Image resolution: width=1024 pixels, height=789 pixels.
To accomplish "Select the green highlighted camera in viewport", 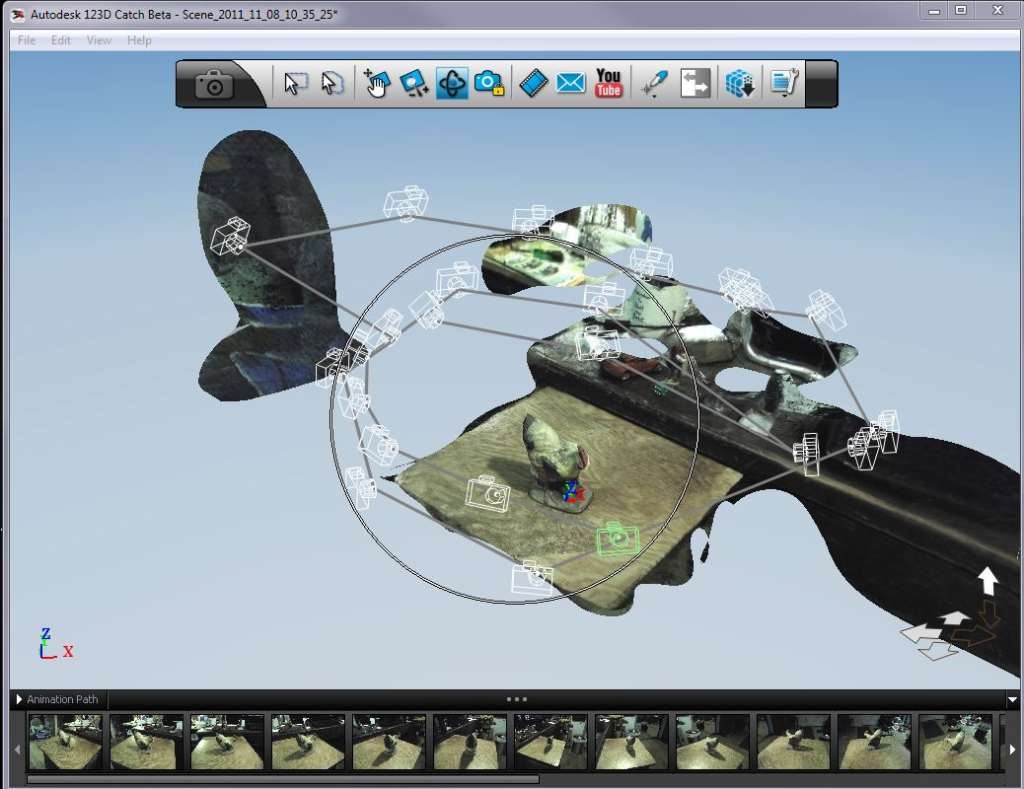I will point(617,539).
